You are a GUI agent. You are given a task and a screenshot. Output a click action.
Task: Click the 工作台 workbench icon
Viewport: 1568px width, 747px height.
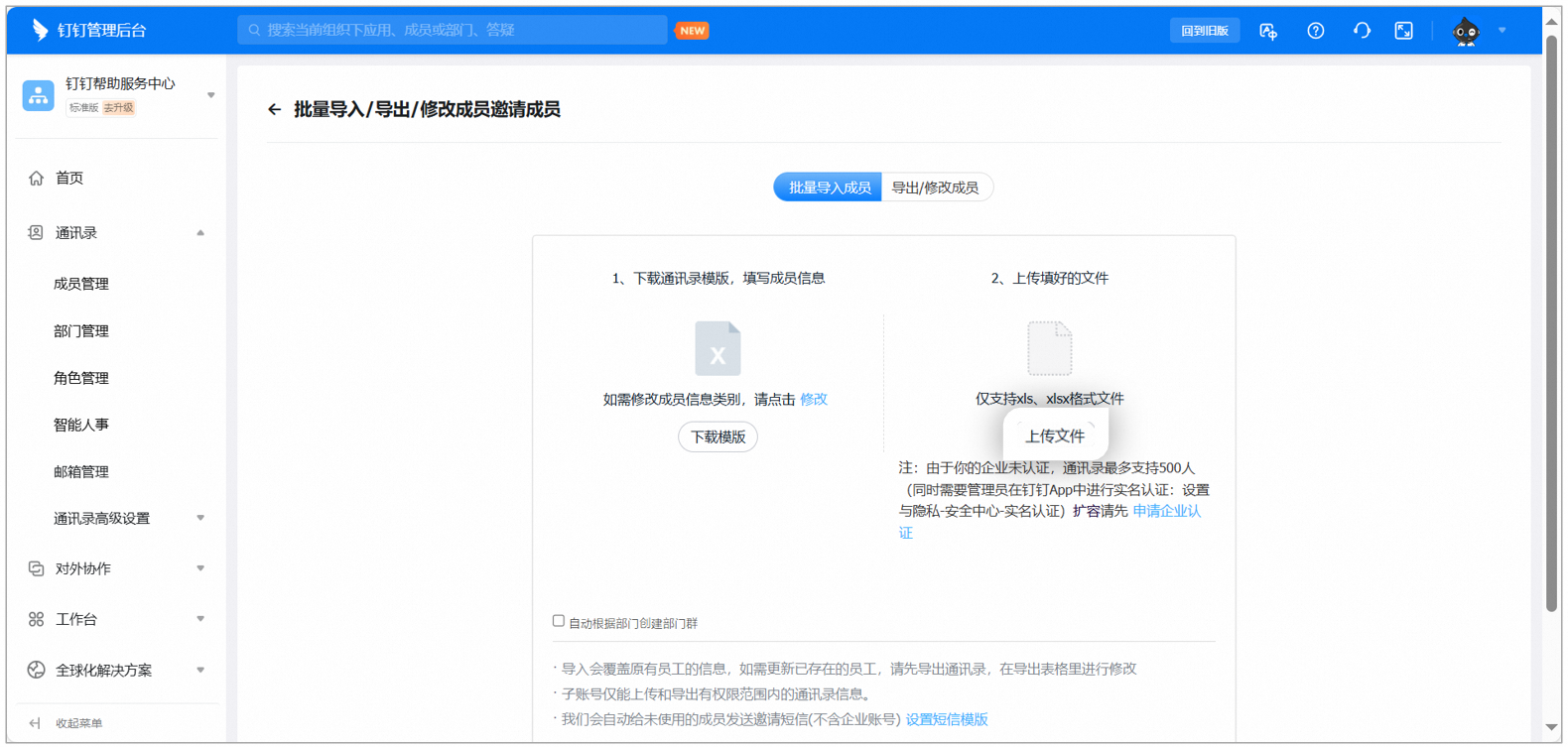tap(36, 619)
